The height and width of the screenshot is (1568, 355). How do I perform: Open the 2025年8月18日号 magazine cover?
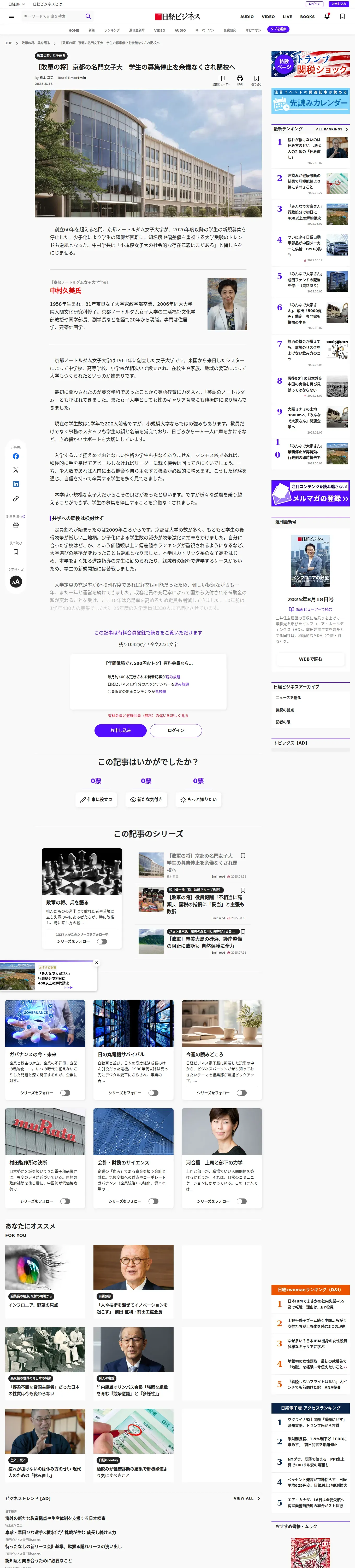click(x=310, y=561)
